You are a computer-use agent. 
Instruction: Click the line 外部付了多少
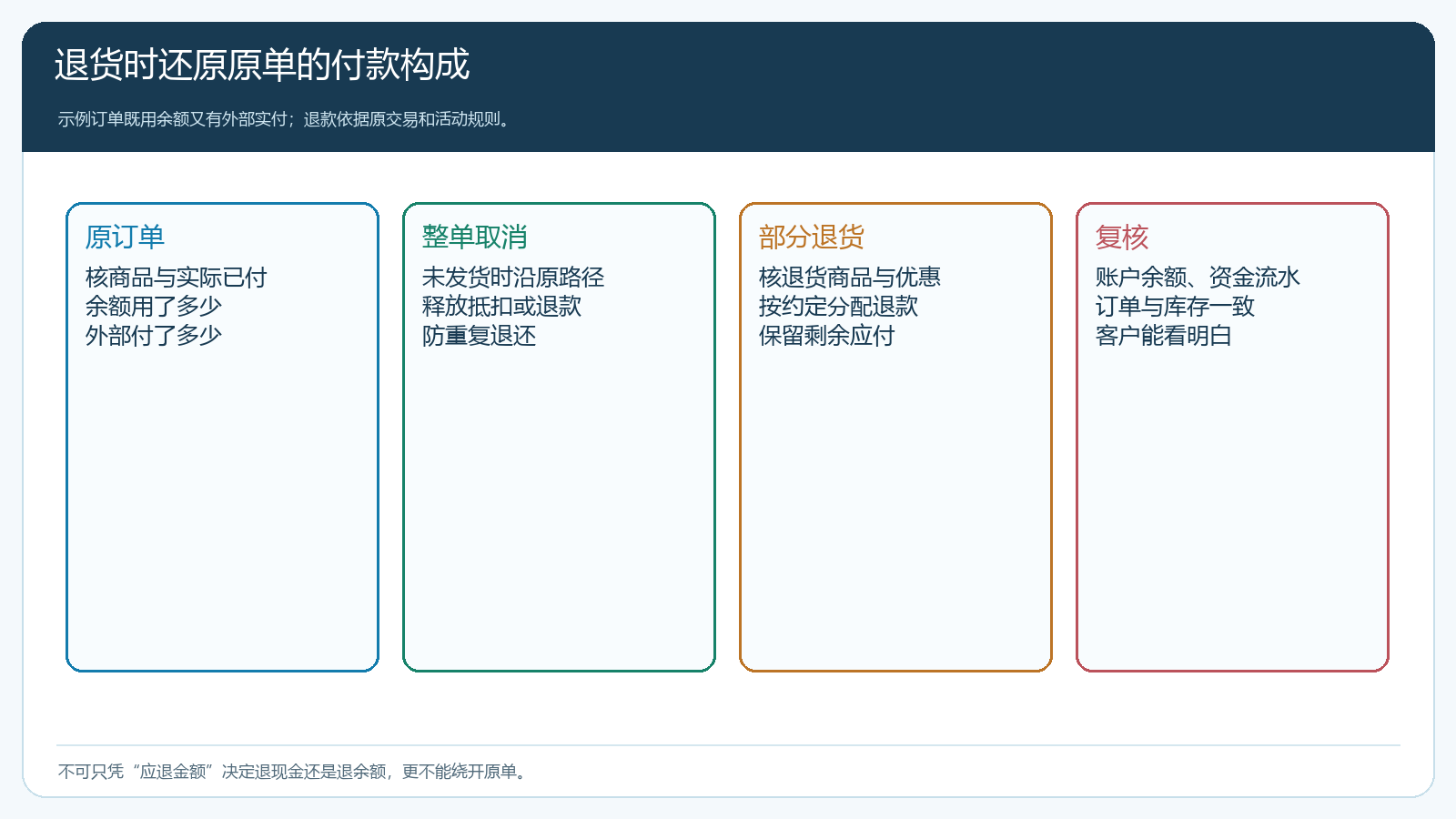point(153,335)
